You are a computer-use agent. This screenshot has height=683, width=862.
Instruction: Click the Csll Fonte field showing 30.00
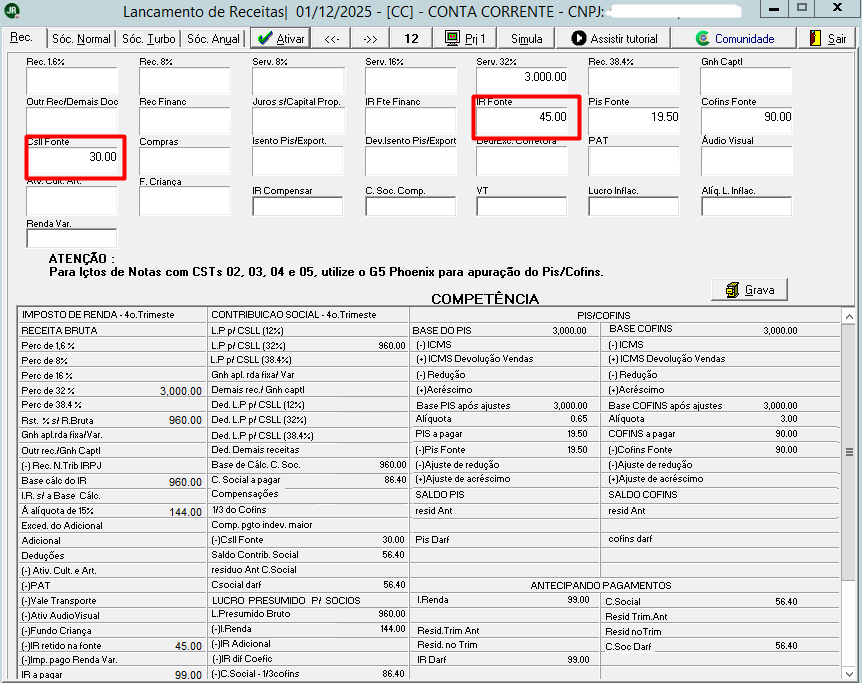point(73,161)
